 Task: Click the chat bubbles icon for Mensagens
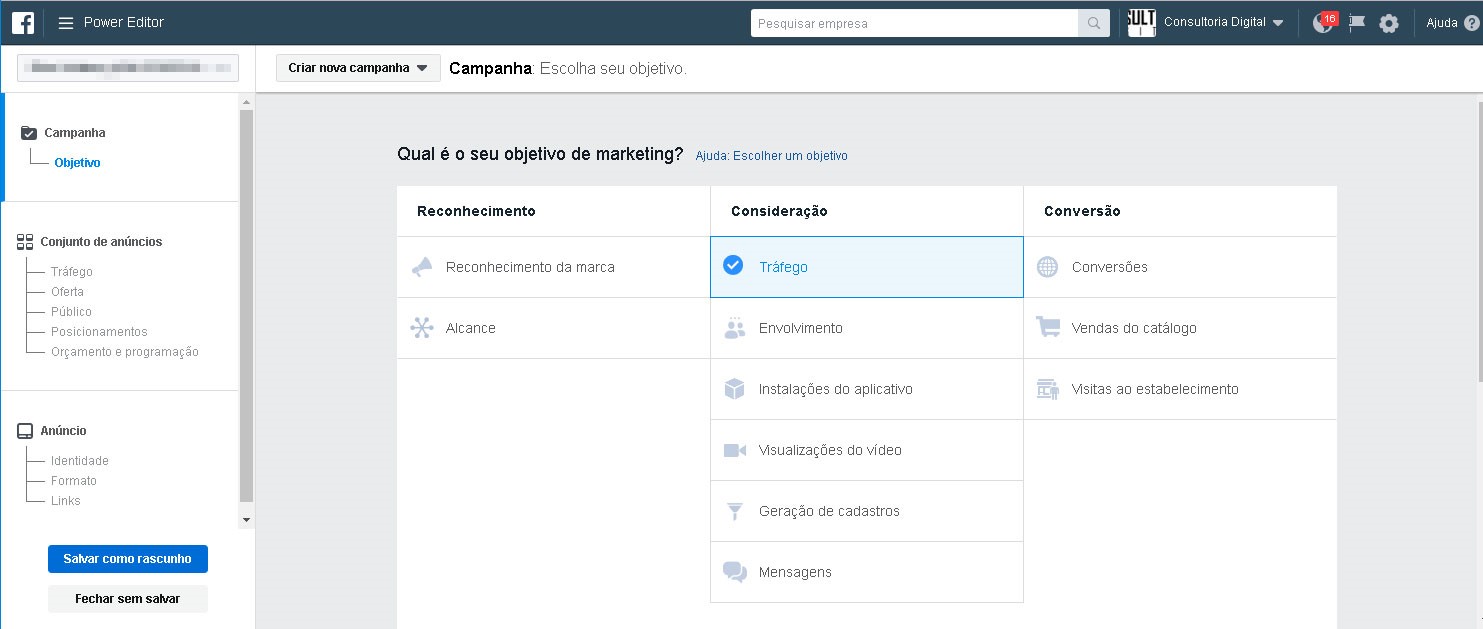pyautogui.click(x=735, y=572)
